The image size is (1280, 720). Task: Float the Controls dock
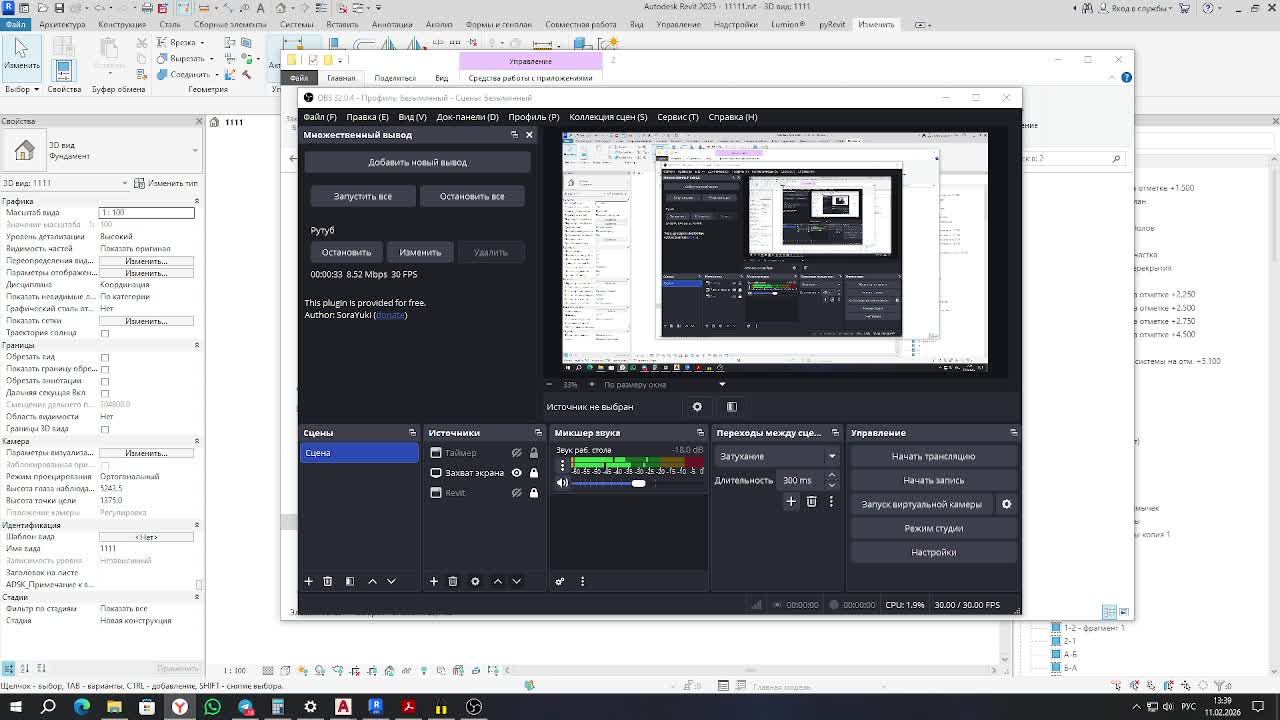pos(1013,433)
